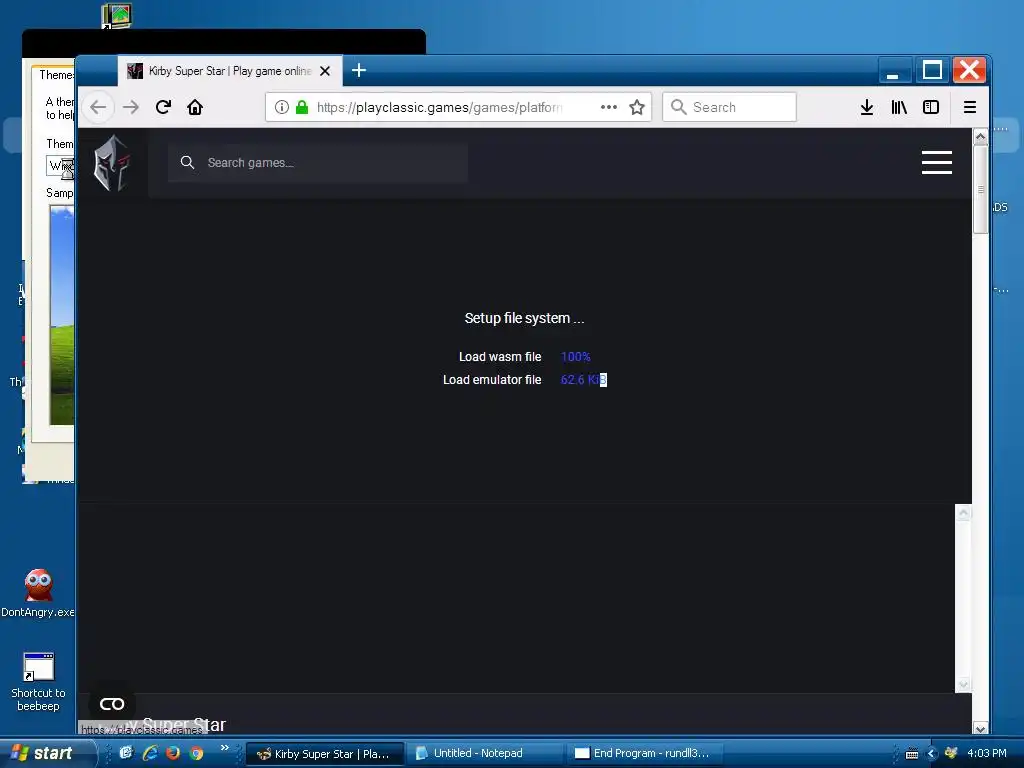Click the green secure padlock icon
Viewport: 1024px width, 768px height.
point(302,107)
